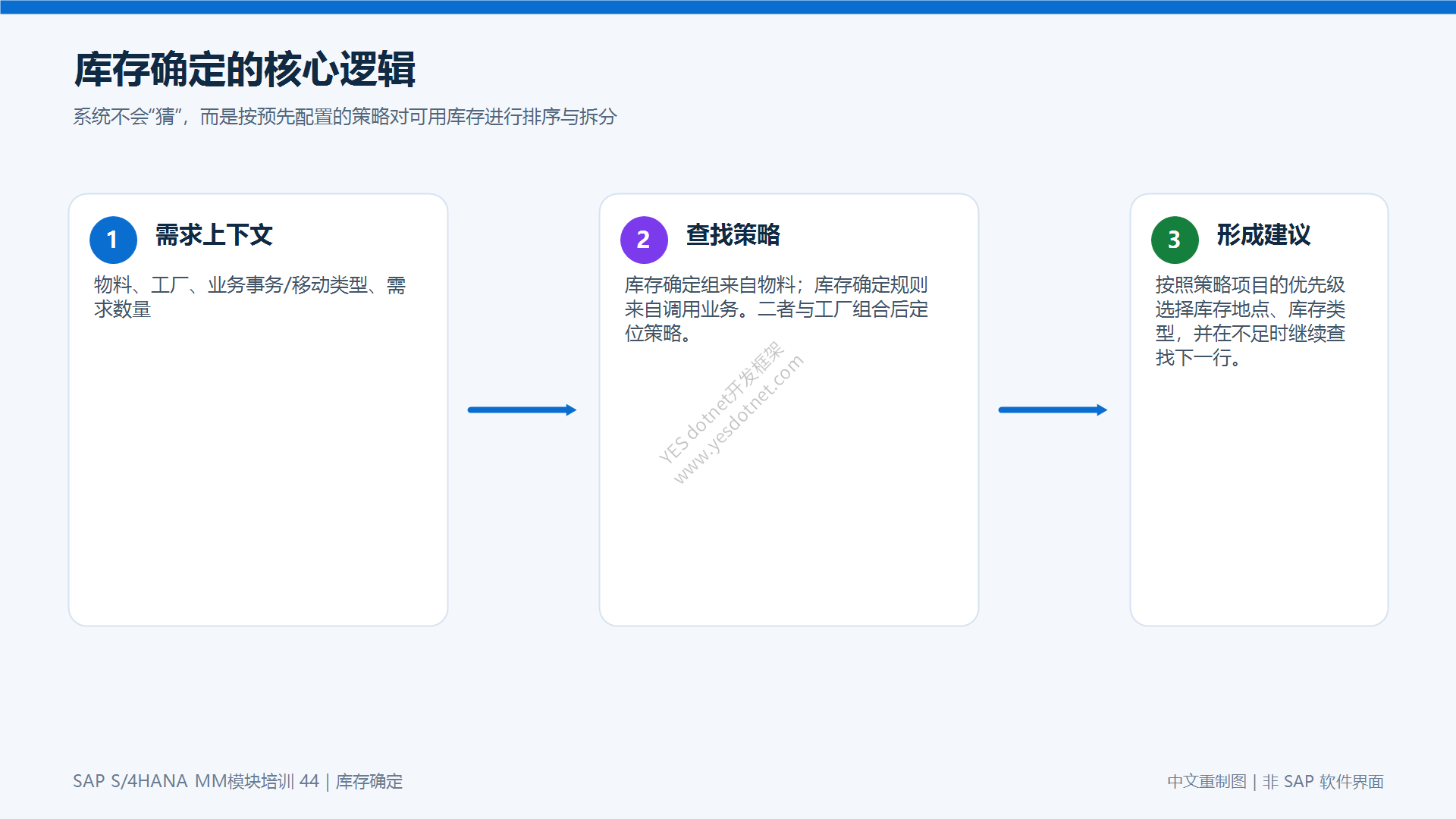This screenshot has height=819, width=1456.
Task: Click the paragraph beginning 按照策略项目的优先级
Action: pos(1250,322)
